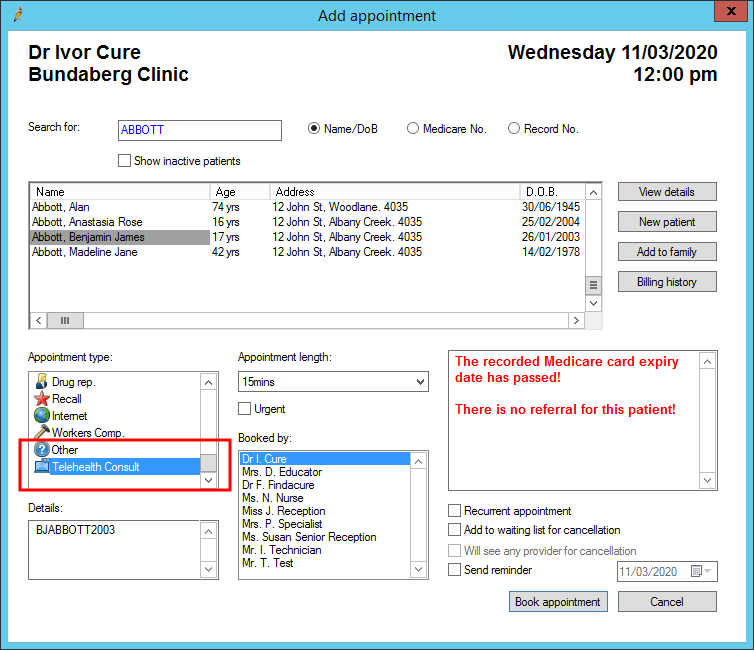Toggle Recurrent appointment checkbox
This screenshot has width=754, height=650.
tap(456, 511)
